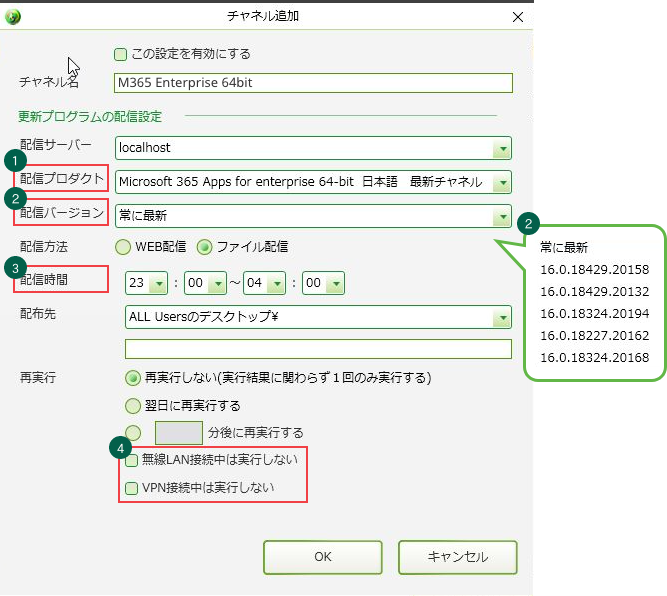
Task: Close the チャネル追加 dialog
Action: [x=518, y=17]
